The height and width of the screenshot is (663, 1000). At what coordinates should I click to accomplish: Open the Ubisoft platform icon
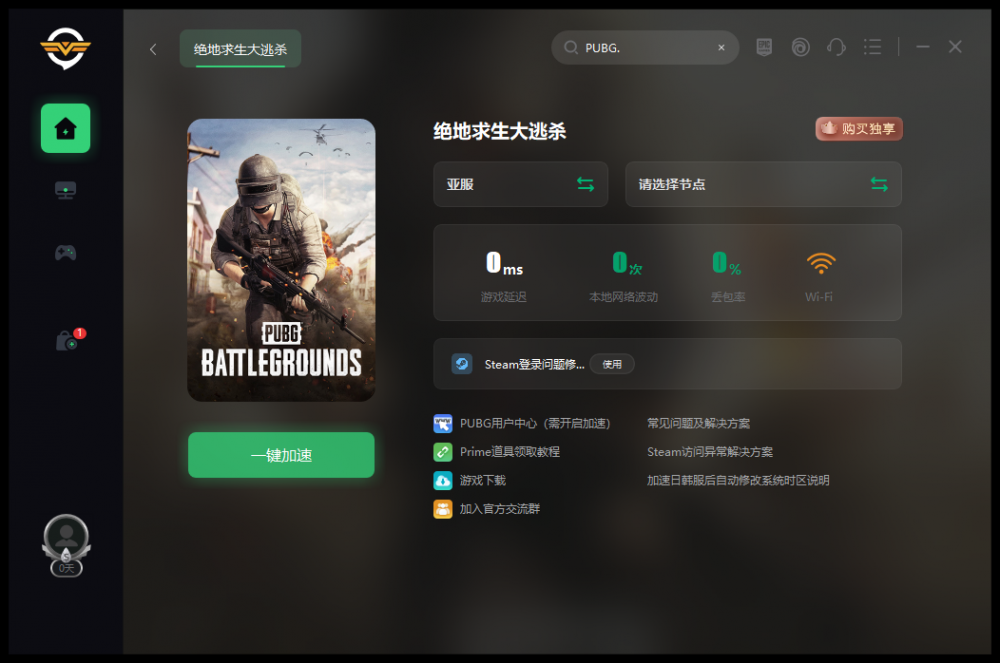point(800,47)
